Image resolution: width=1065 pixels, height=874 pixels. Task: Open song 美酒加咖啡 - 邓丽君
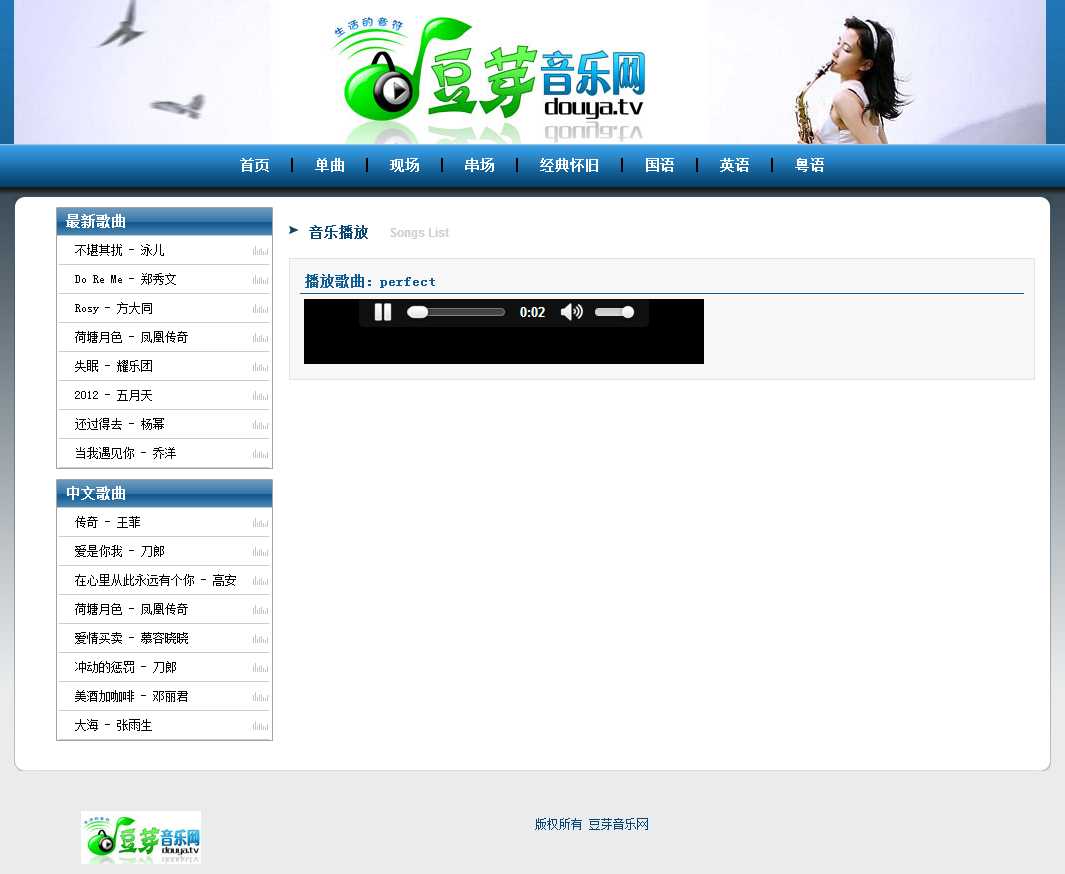[131, 696]
